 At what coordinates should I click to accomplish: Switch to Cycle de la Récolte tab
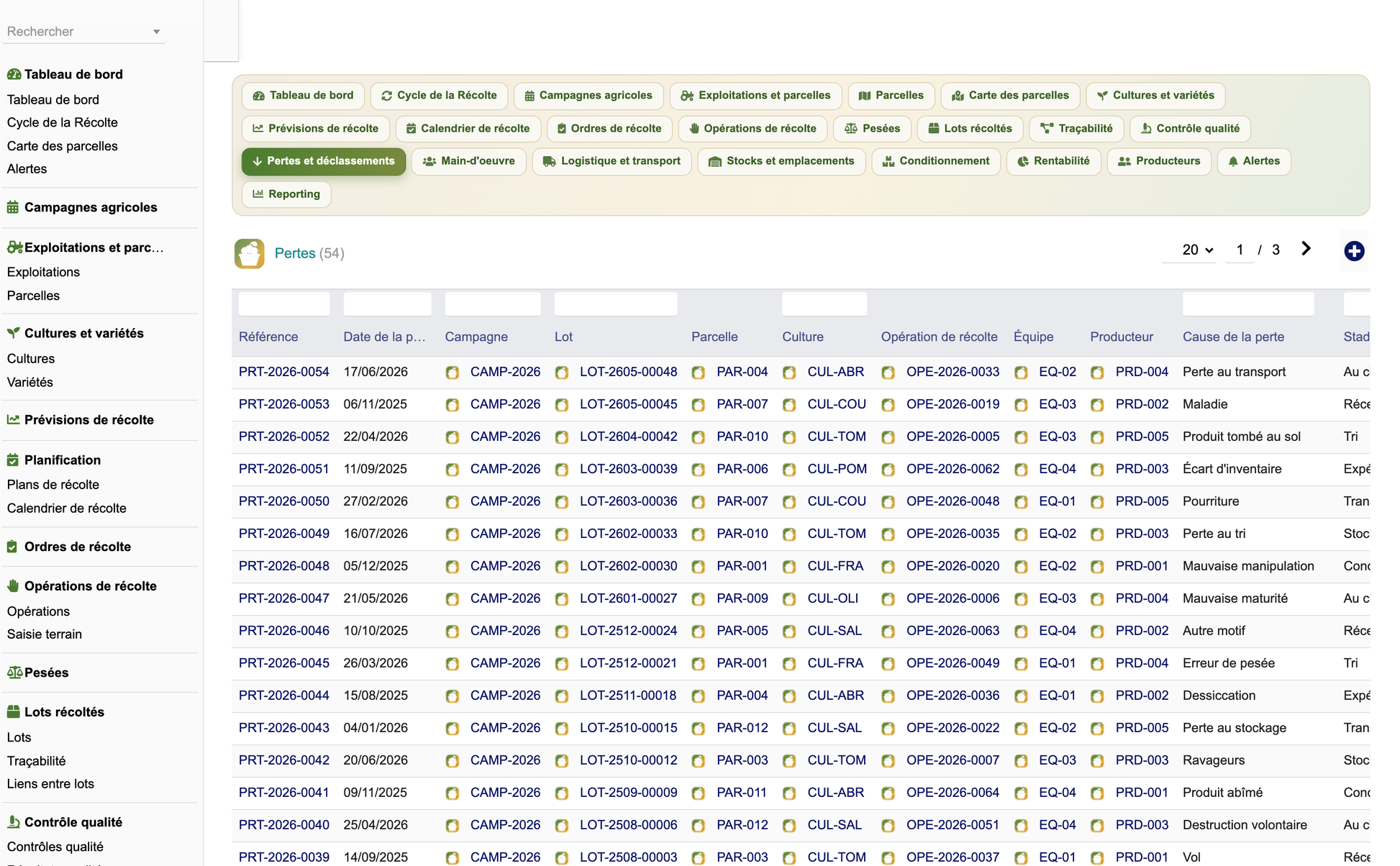point(439,96)
